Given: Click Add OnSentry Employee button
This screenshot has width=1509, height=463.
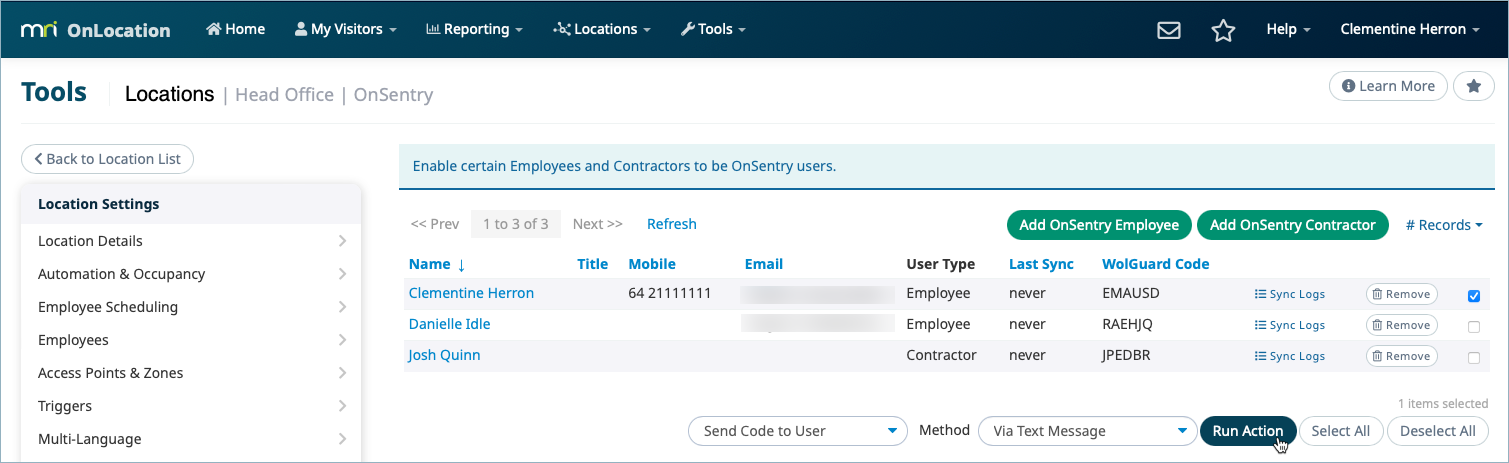Looking at the screenshot, I should 1099,225.
